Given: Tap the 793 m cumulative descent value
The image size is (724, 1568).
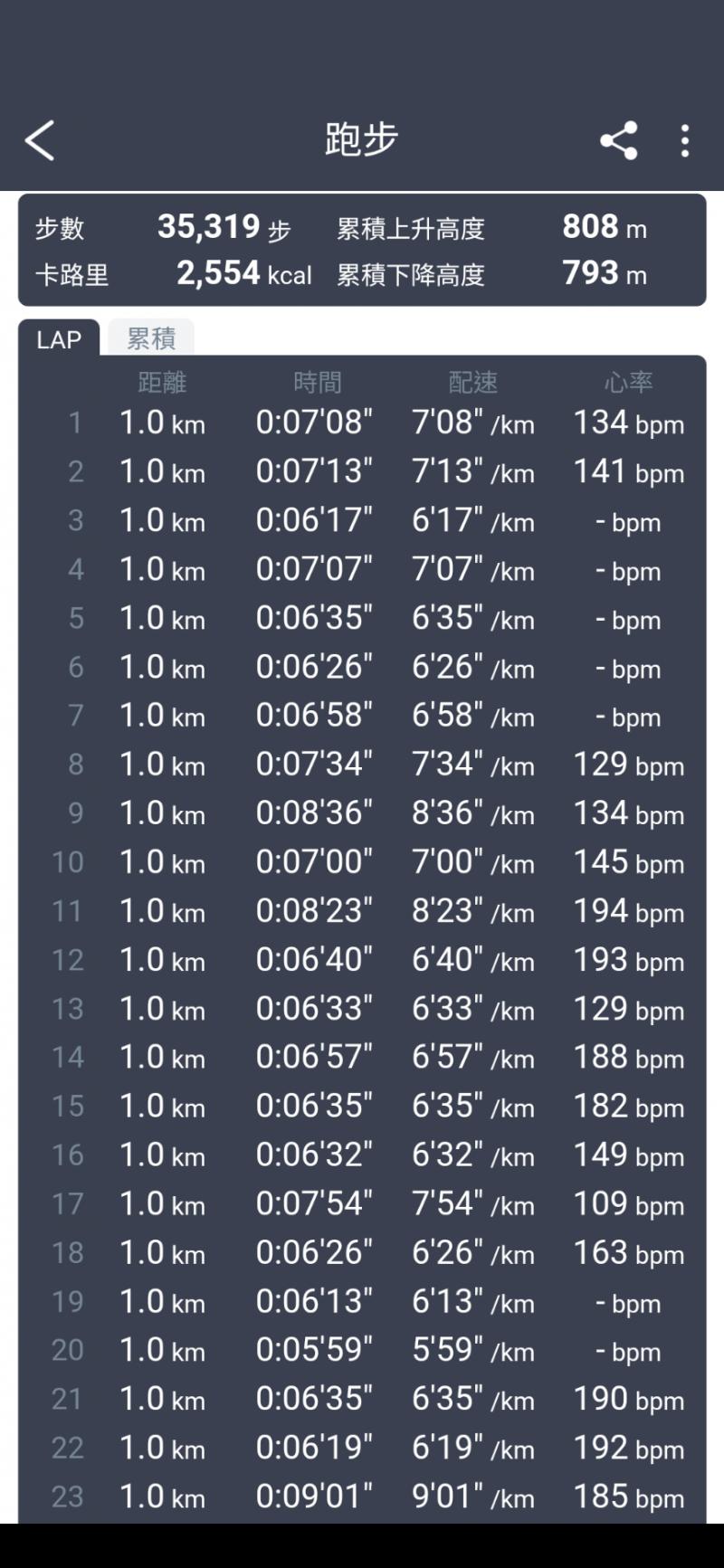Looking at the screenshot, I should tap(604, 273).
